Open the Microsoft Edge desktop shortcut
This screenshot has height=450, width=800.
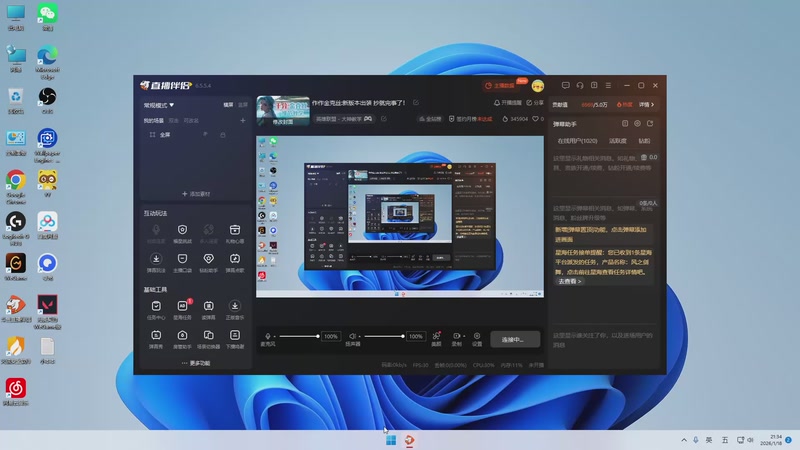point(47,62)
